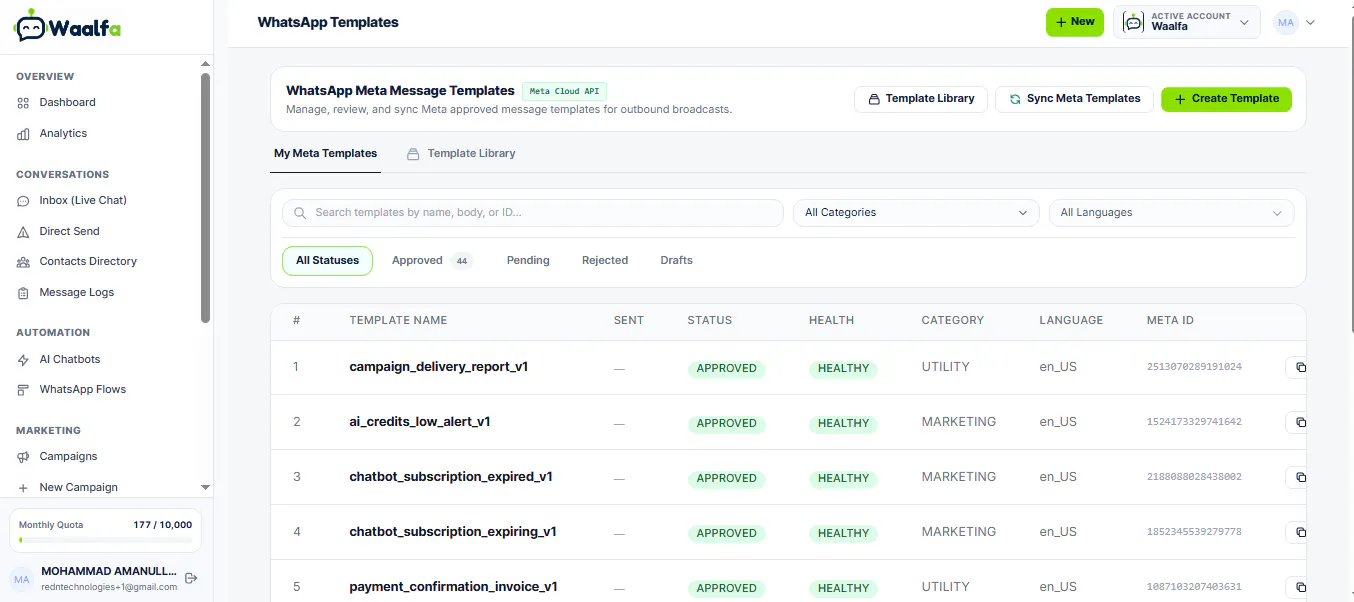Open the Contacts Directory icon

coord(23,262)
